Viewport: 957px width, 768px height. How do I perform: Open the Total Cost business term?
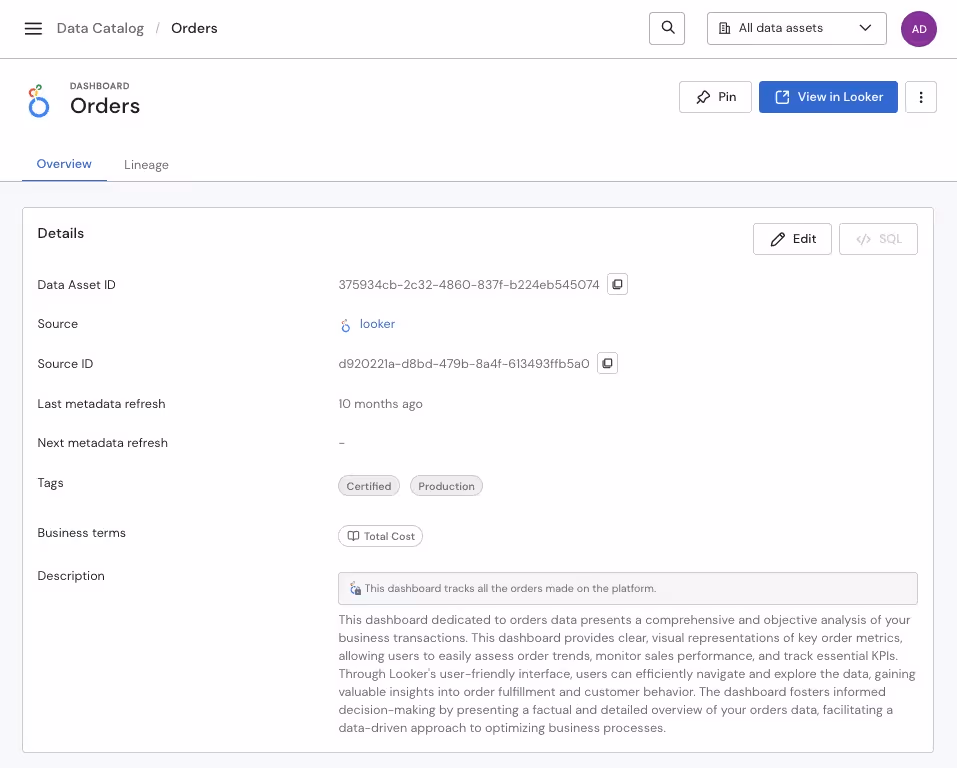tap(380, 536)
